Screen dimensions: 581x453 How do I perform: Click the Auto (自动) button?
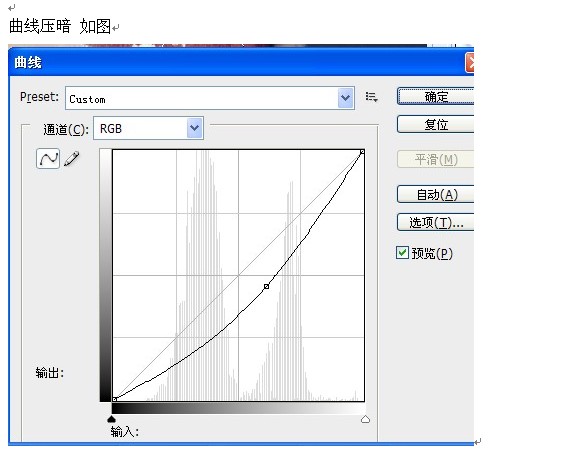coord(435,194)
